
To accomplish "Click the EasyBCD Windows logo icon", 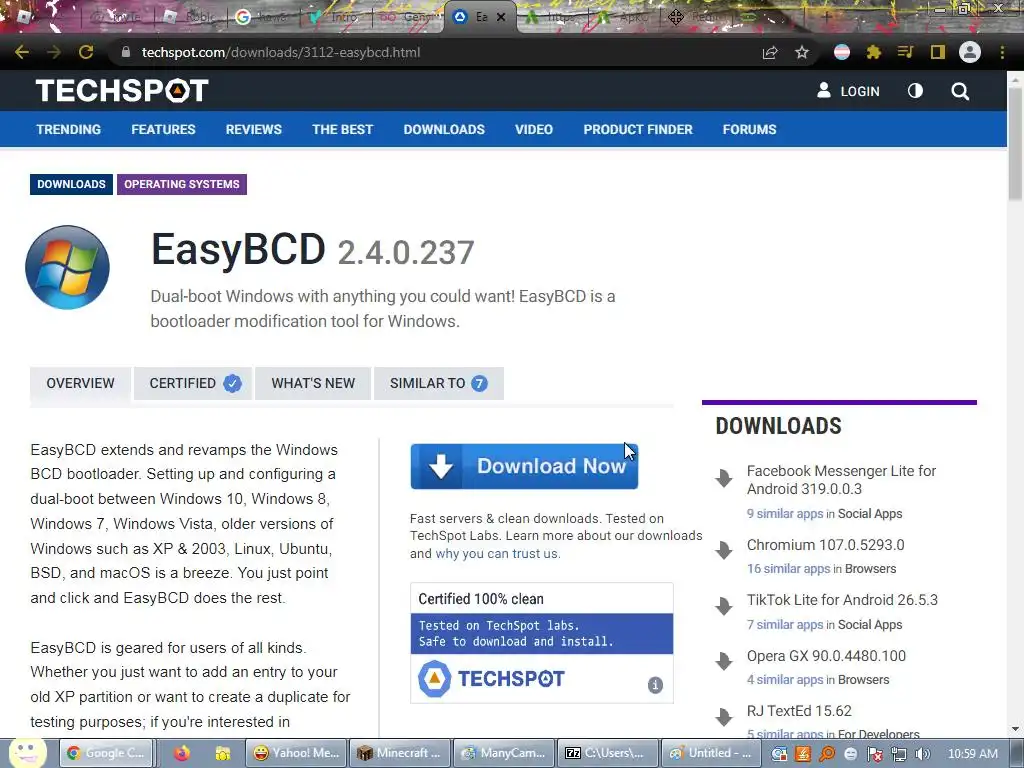I will (x=67, y=267).
